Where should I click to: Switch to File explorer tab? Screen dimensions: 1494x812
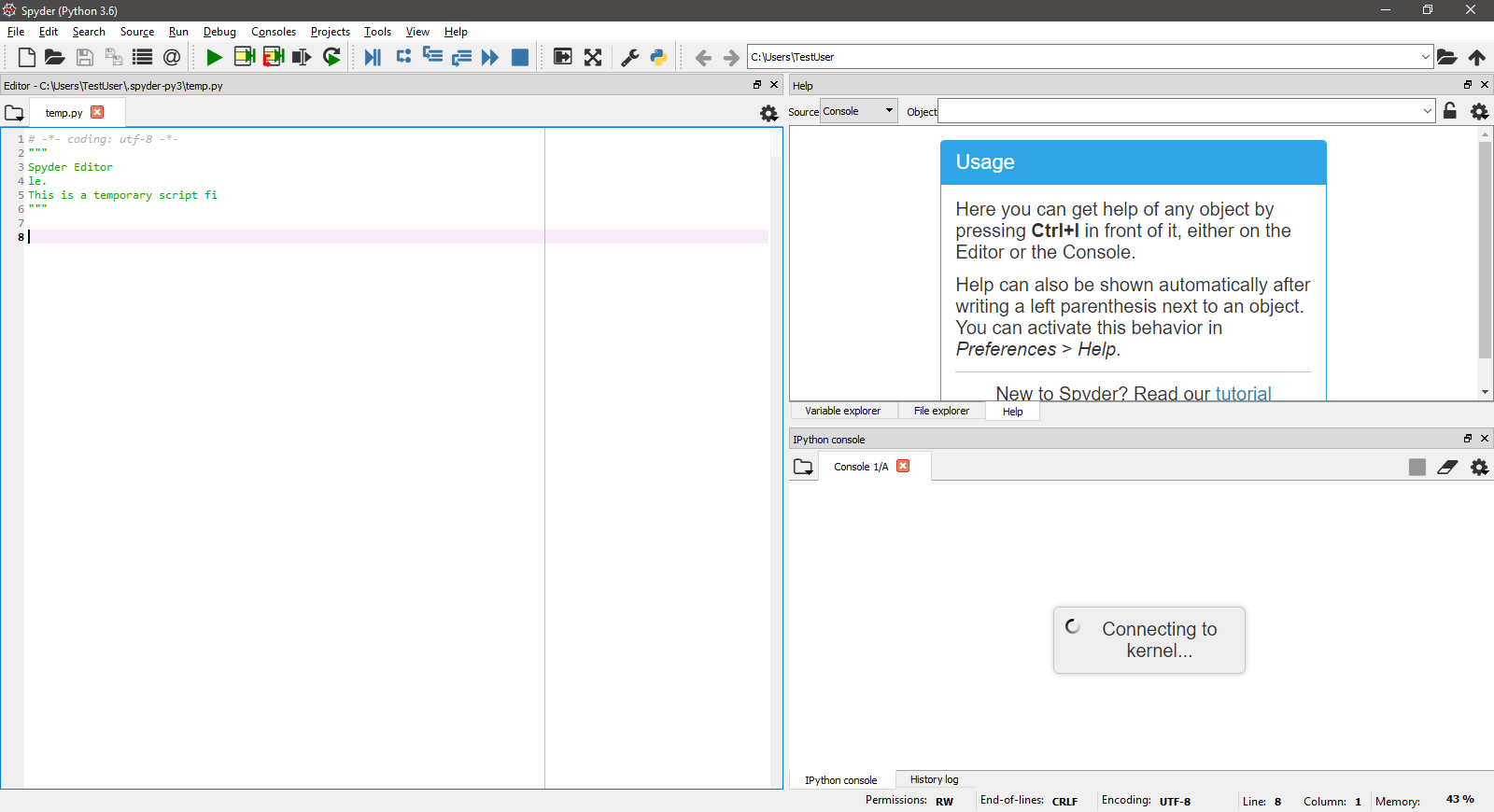pyautogui.click(x=941, y=411)
